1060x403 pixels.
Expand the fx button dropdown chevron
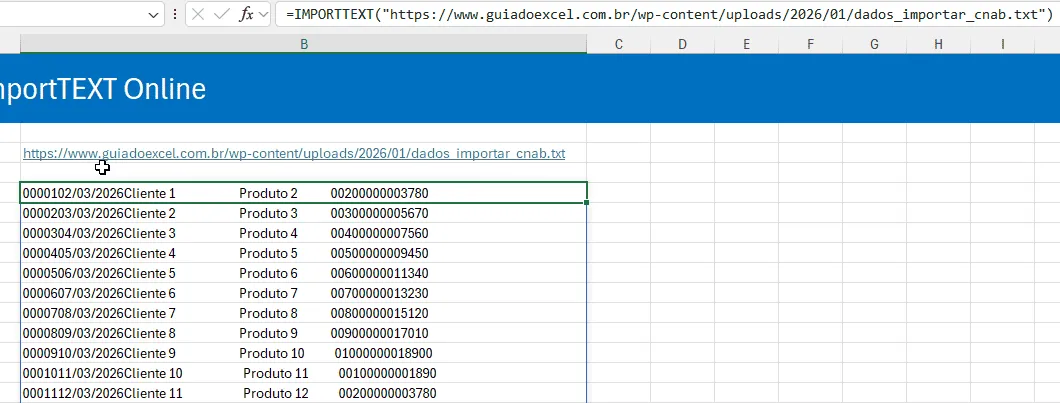tap(263, 15)
